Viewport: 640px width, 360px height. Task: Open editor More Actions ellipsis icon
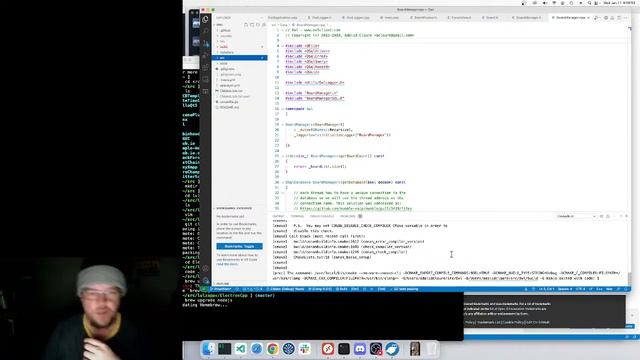pos(625,18)
